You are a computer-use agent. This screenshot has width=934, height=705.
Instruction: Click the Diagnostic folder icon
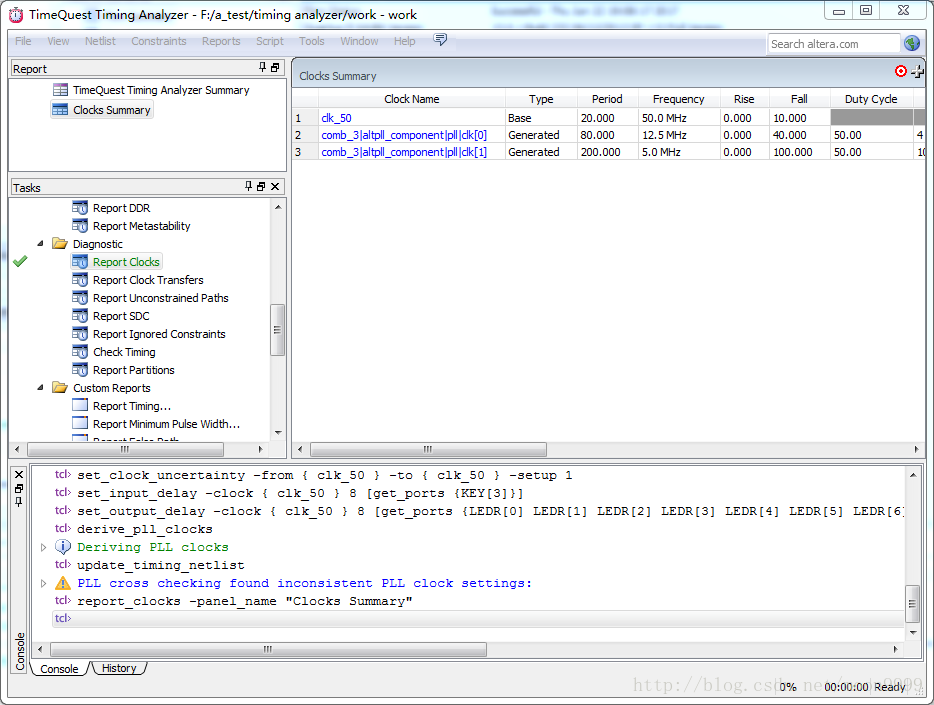60,244
